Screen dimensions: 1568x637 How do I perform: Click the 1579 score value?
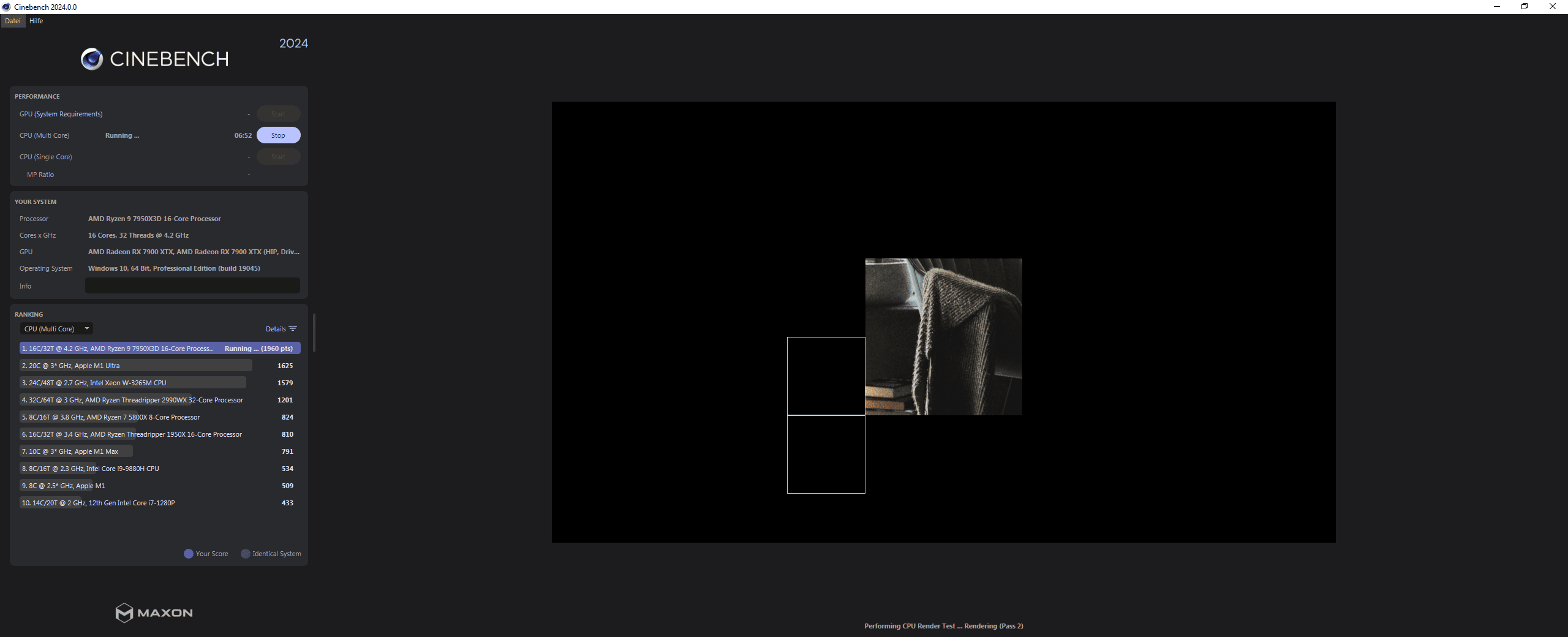[285, 383]
